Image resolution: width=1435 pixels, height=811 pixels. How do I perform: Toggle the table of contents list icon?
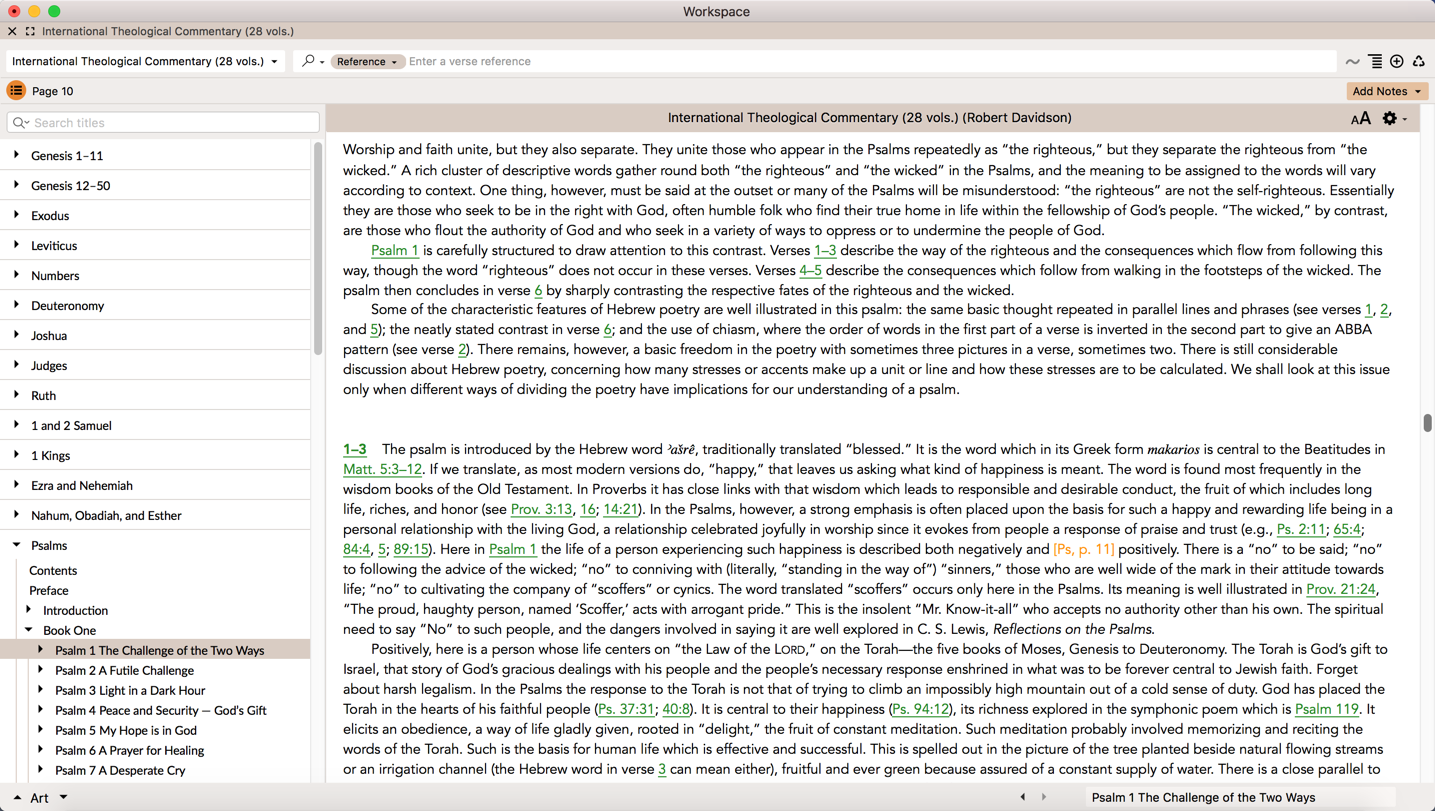[16, 91]
